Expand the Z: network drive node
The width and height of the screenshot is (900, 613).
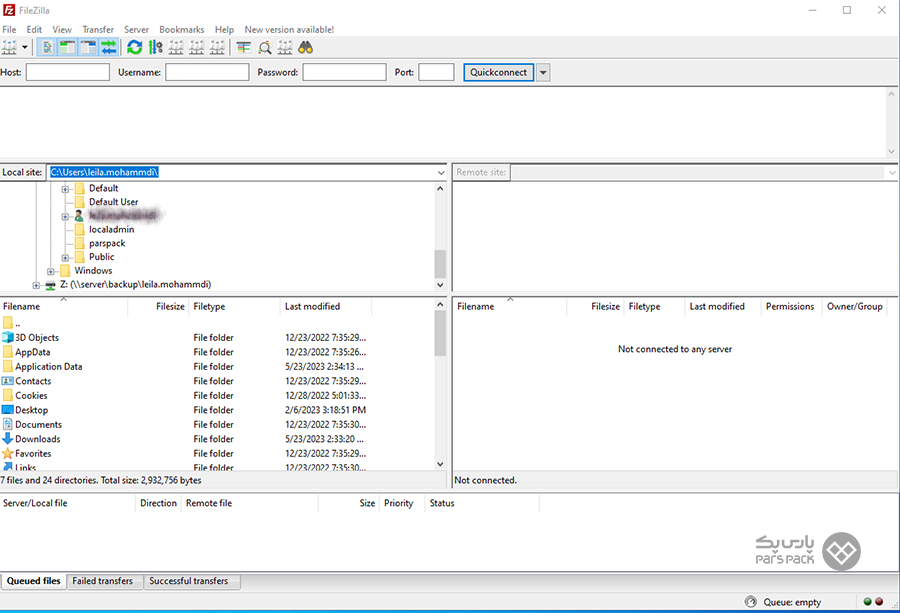click(36, 285)
